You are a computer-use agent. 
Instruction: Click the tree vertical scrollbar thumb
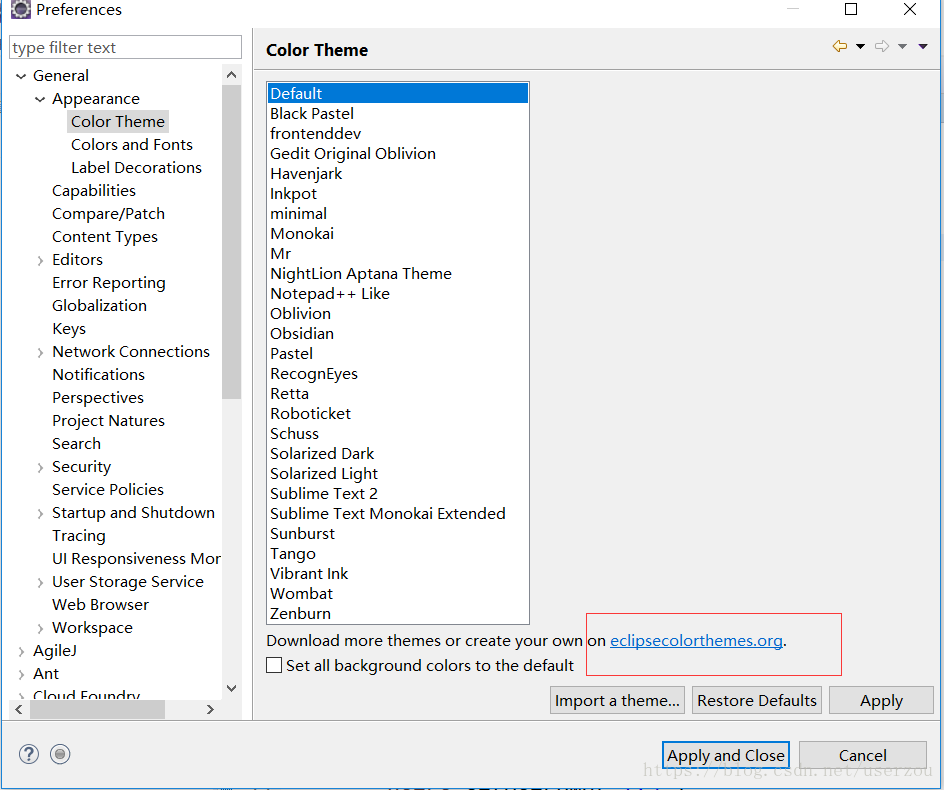point(231,242)
